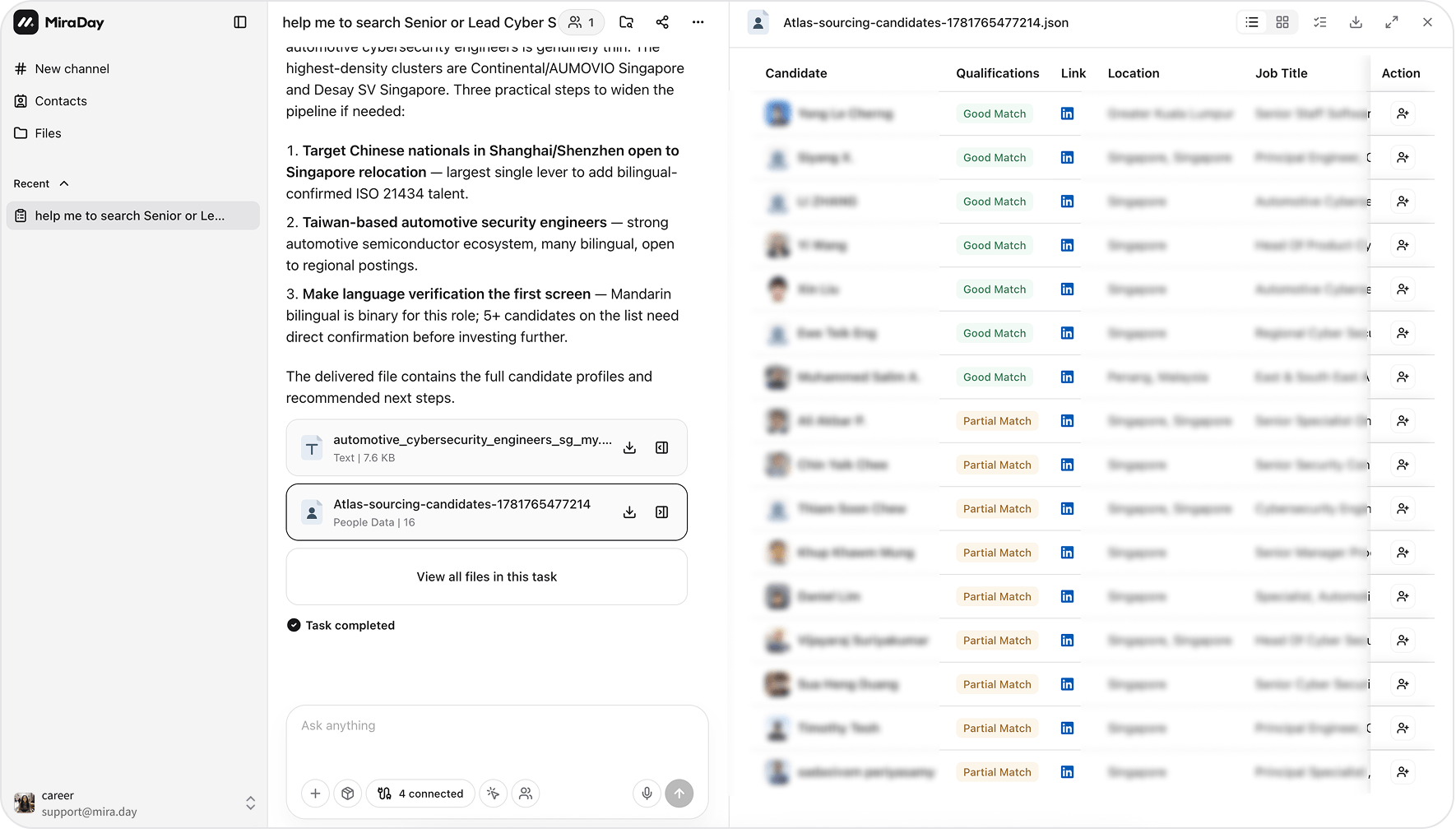The image size is (1456, 833).
Task: Click the microphone voice input icon
Action: coord(647,794)
